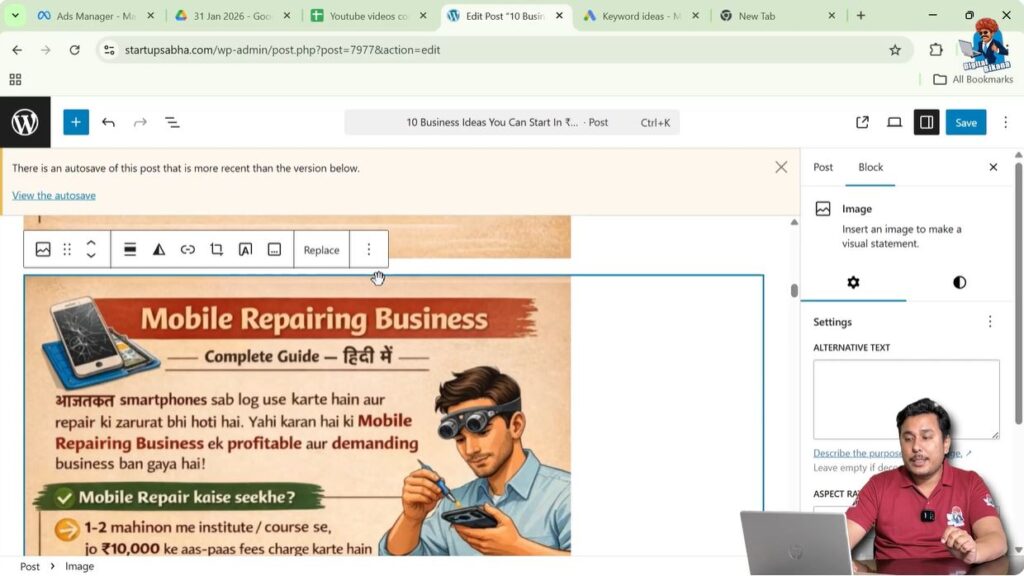Select the Block tab in sidebar

(870, 167)
